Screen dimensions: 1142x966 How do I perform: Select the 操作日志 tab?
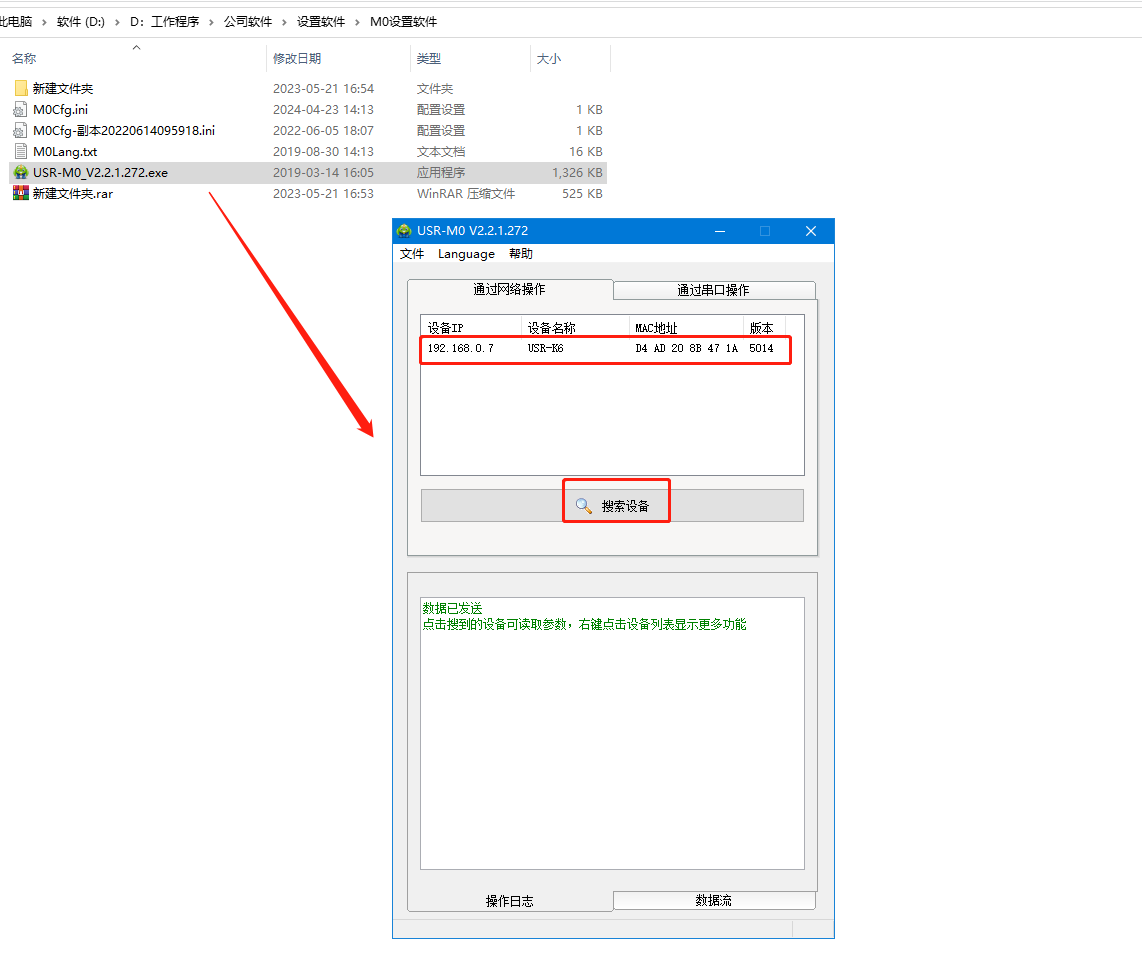click(x=509, y=901)
